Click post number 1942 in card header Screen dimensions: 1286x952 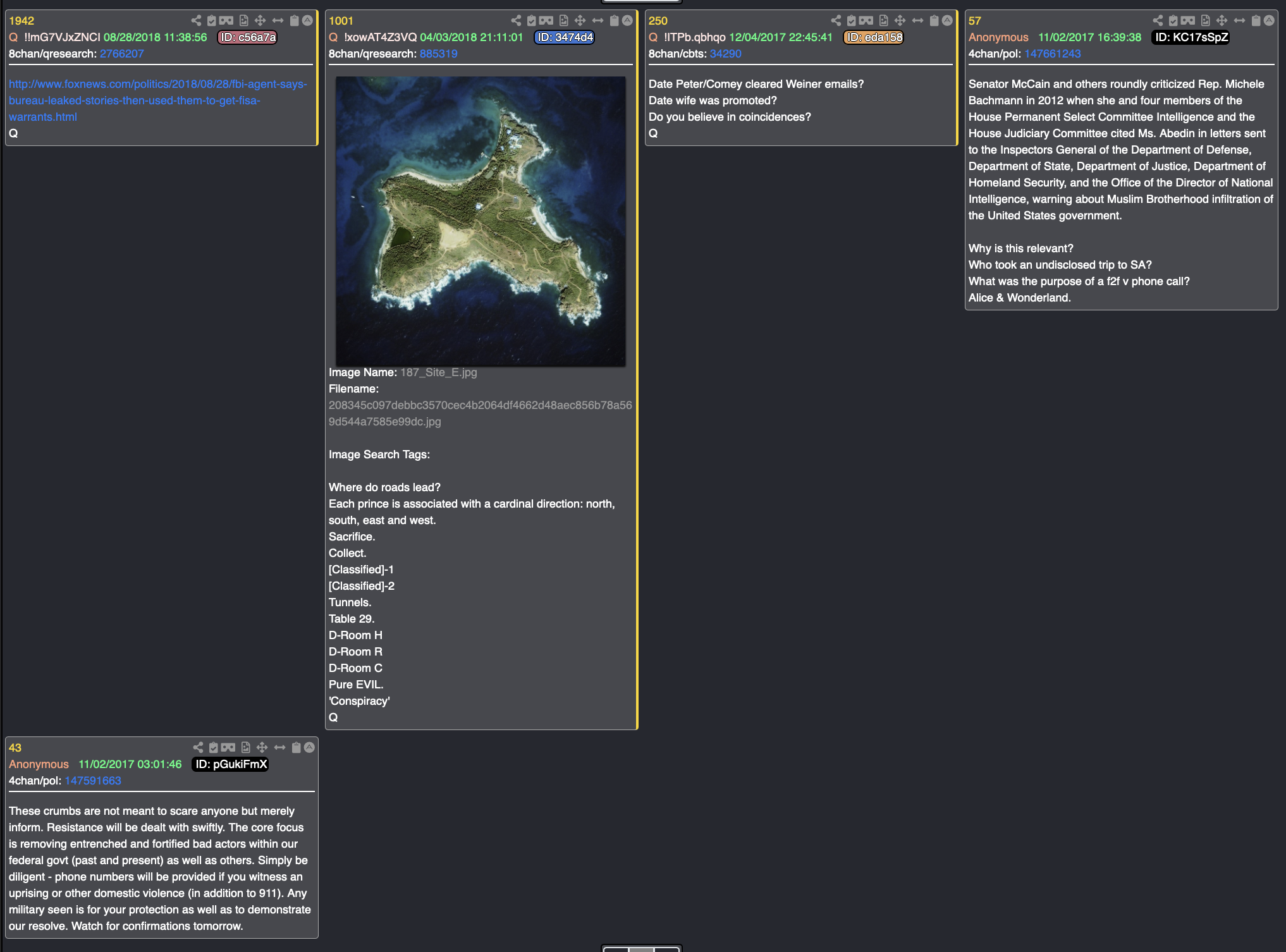click(x=21, y=21)
